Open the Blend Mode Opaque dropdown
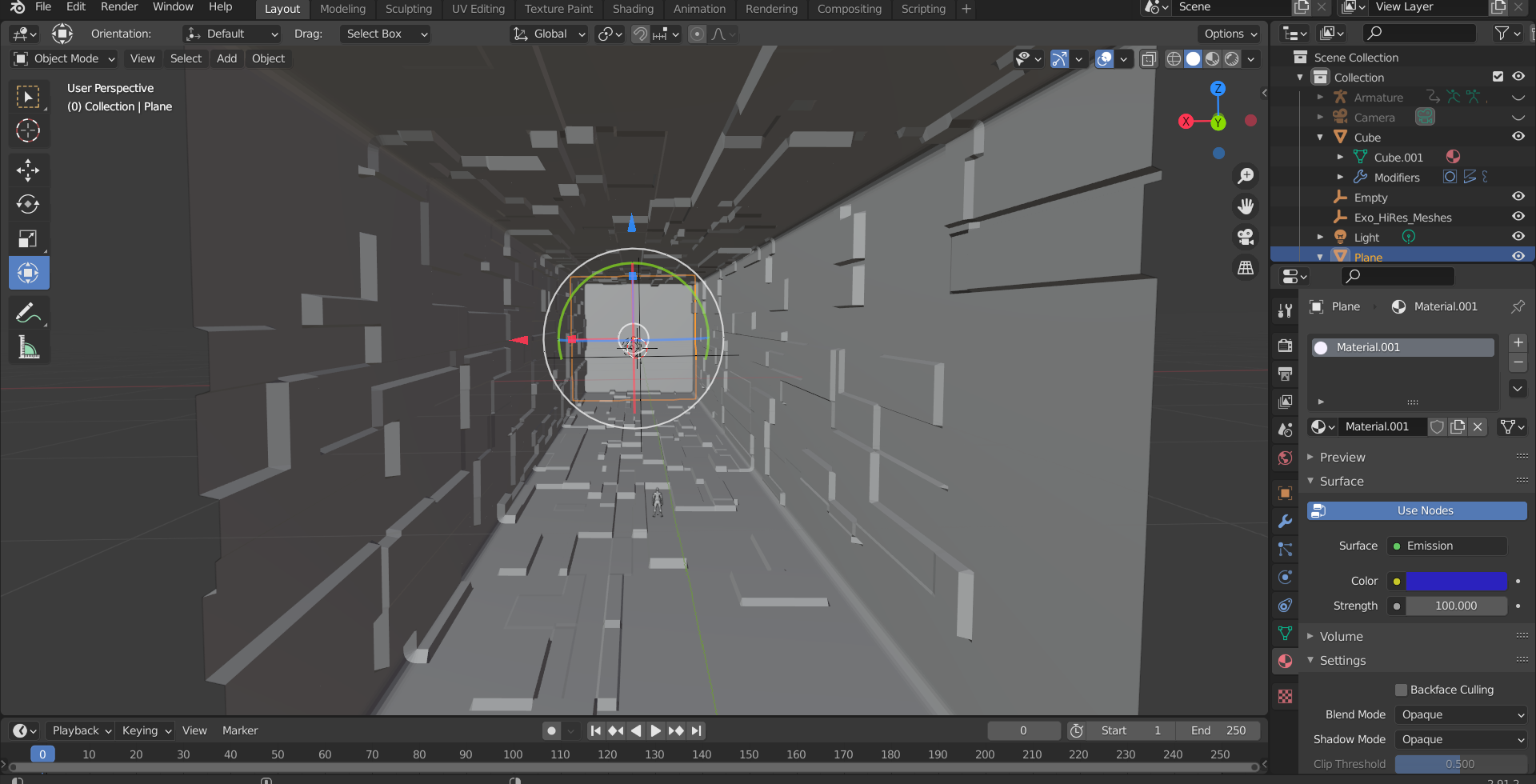 click(1461, 714)
